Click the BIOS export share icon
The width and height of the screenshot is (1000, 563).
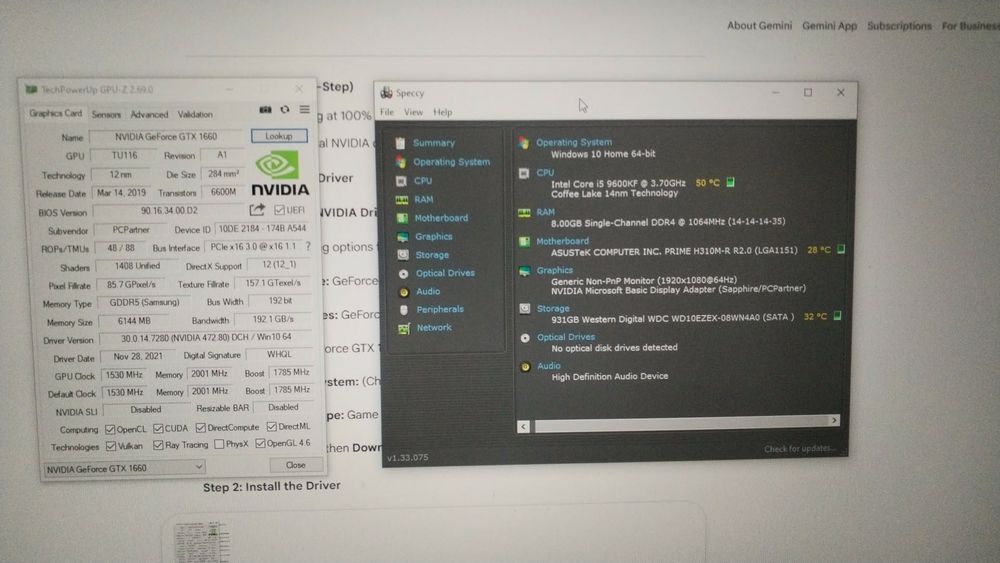257,210
